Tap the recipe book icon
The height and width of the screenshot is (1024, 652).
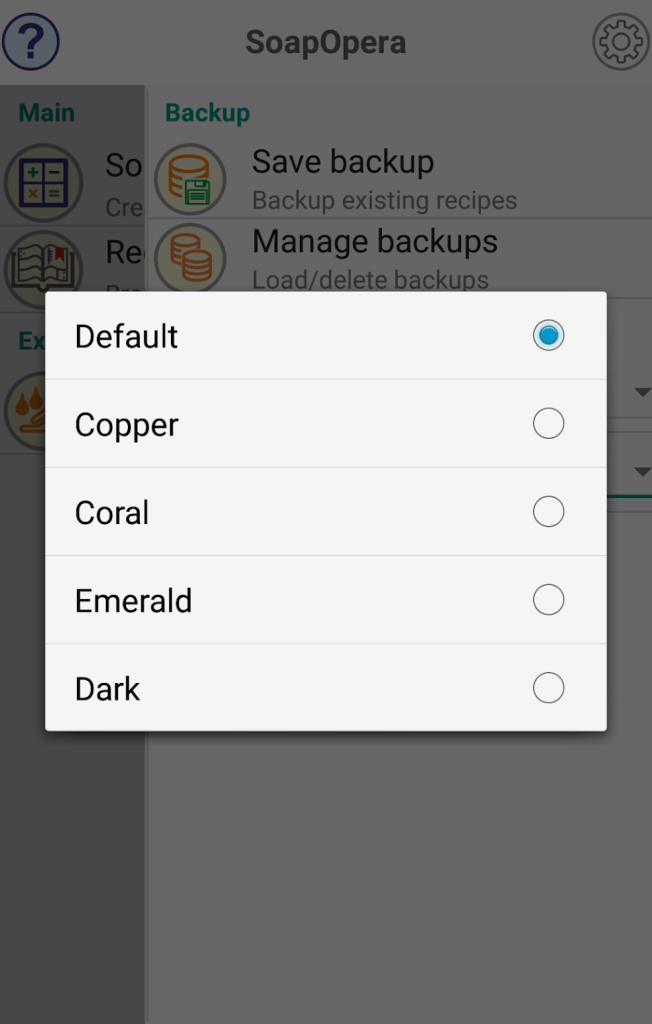(43, 267)
